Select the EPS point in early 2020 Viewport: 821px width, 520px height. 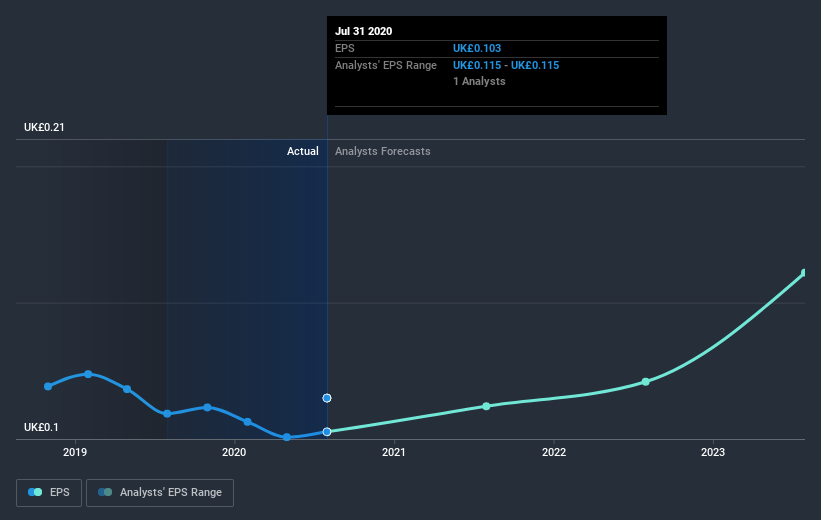[247, 422]
